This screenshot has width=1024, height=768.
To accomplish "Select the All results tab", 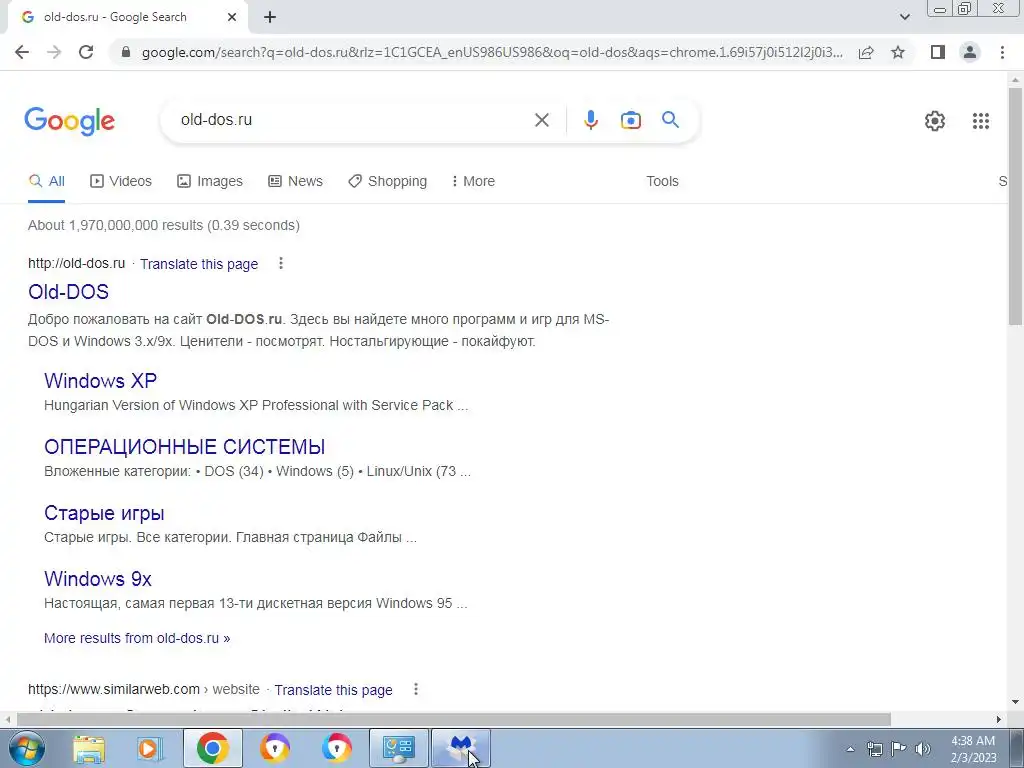I will (46, 182).
